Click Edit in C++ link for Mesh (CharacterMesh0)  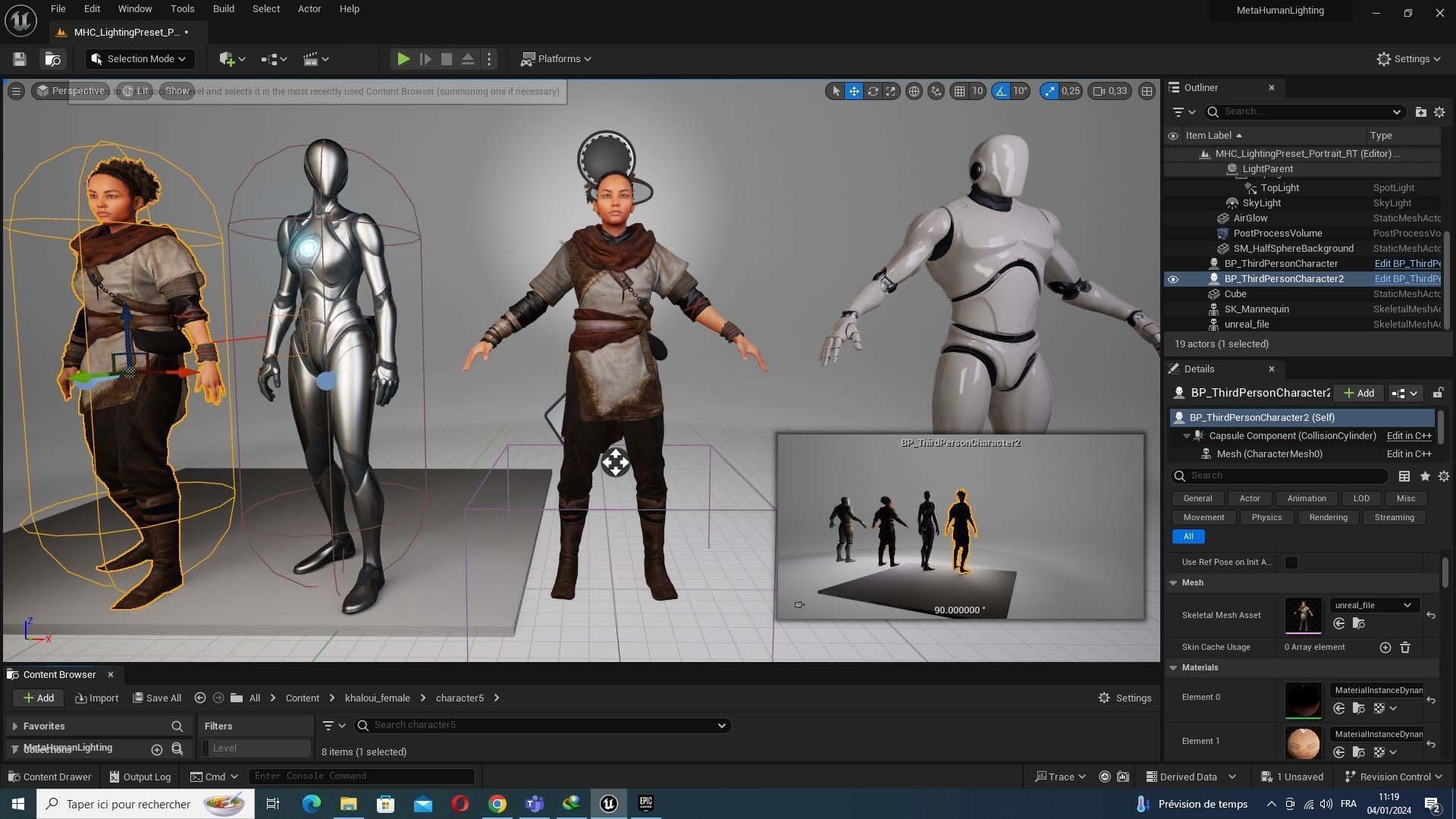click(1409, 454)
